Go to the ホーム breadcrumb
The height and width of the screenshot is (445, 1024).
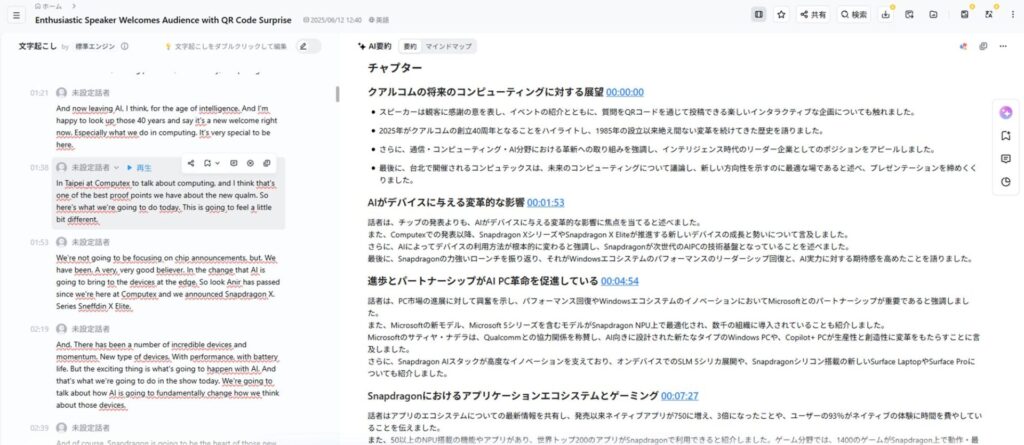pyautogui.click(x=49, y=6)
